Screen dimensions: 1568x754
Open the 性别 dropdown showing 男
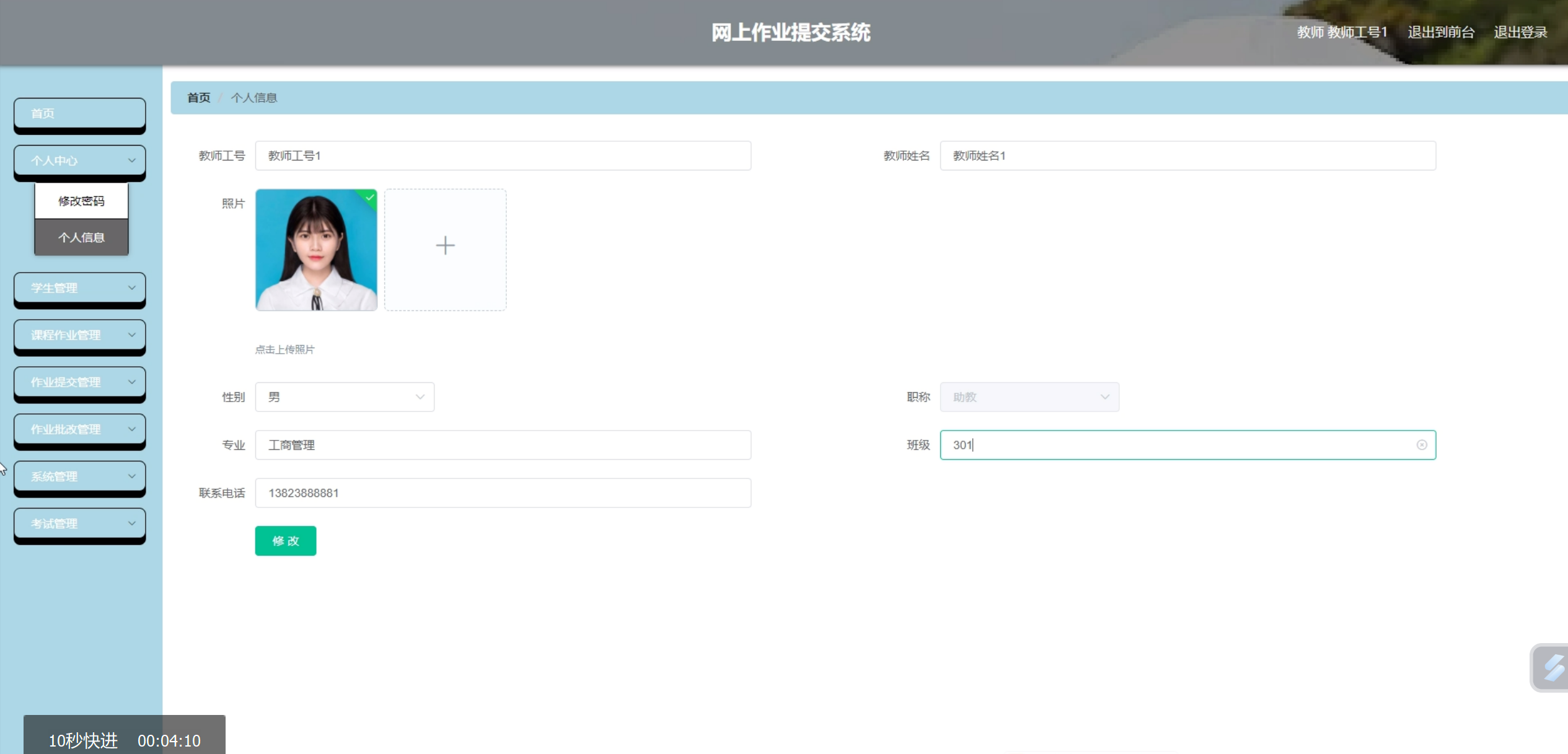click(x=345, y=397)
